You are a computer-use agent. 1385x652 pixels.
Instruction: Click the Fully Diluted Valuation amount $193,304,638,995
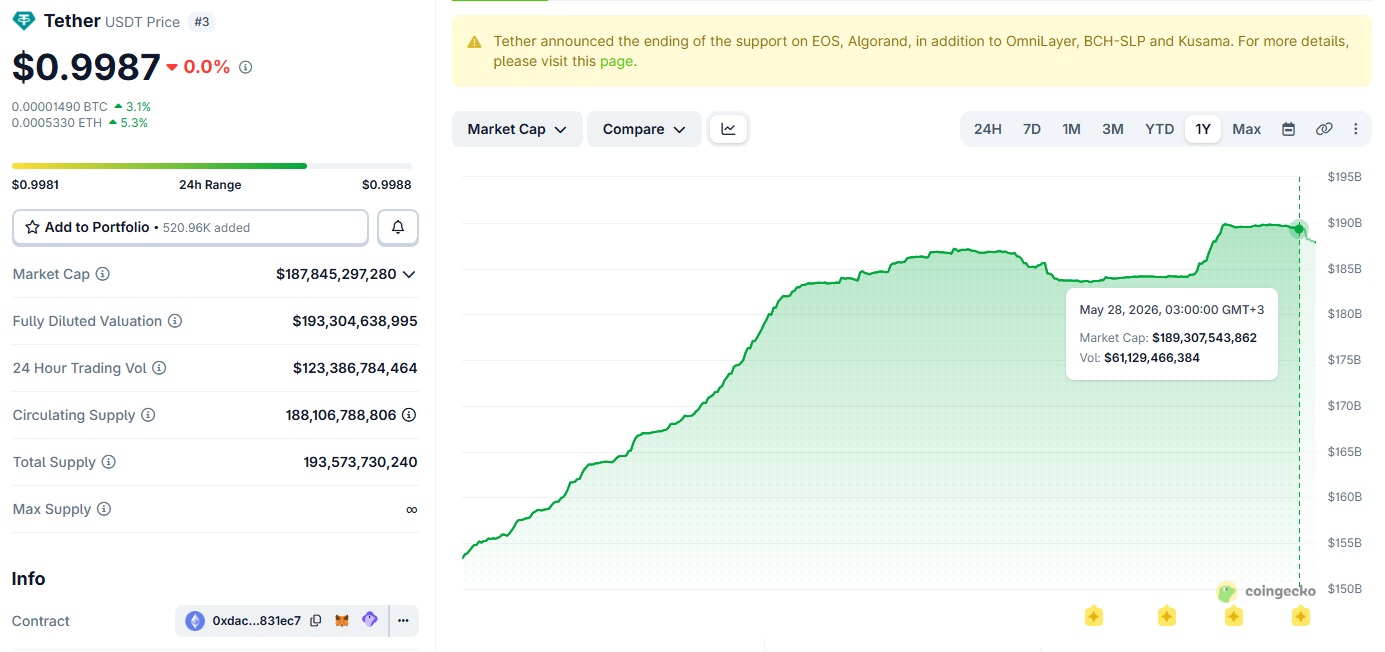[355, 321]
